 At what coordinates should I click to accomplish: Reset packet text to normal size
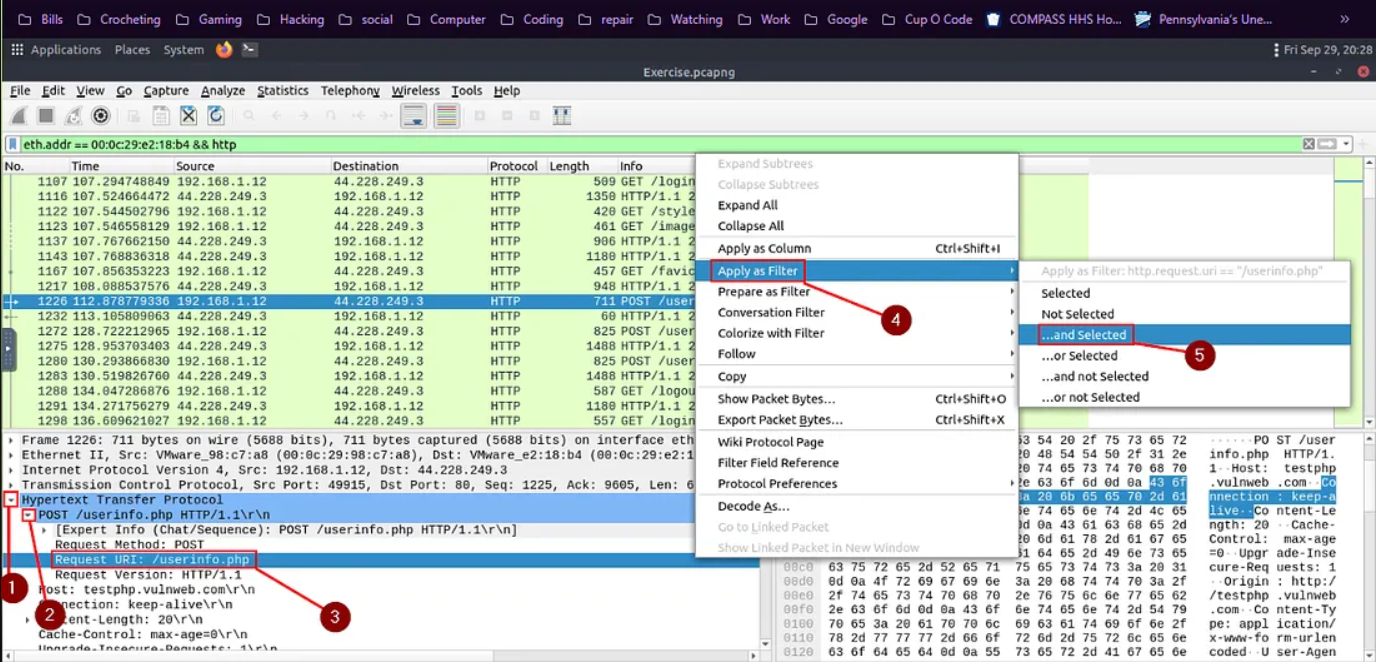tap(534, 116)
